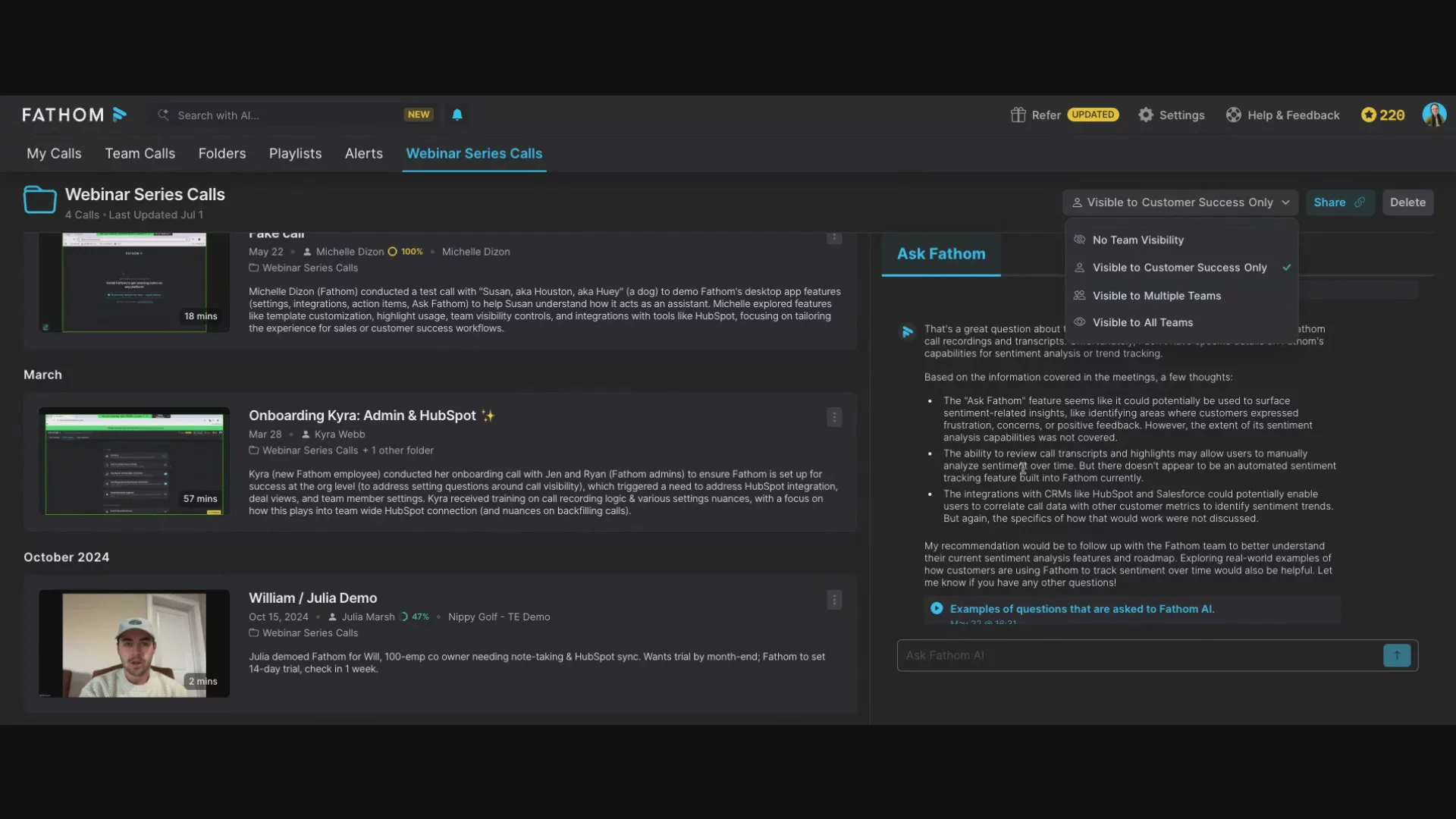Click the sparkle icon beside Onboarding Kyra title
The height and width of the screenshot is (819, 1456).
click(488, 416)
